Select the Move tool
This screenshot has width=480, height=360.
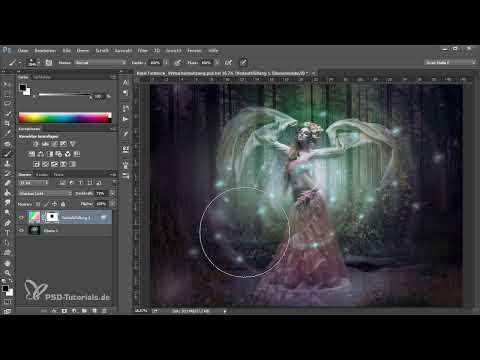click(7, 84)
